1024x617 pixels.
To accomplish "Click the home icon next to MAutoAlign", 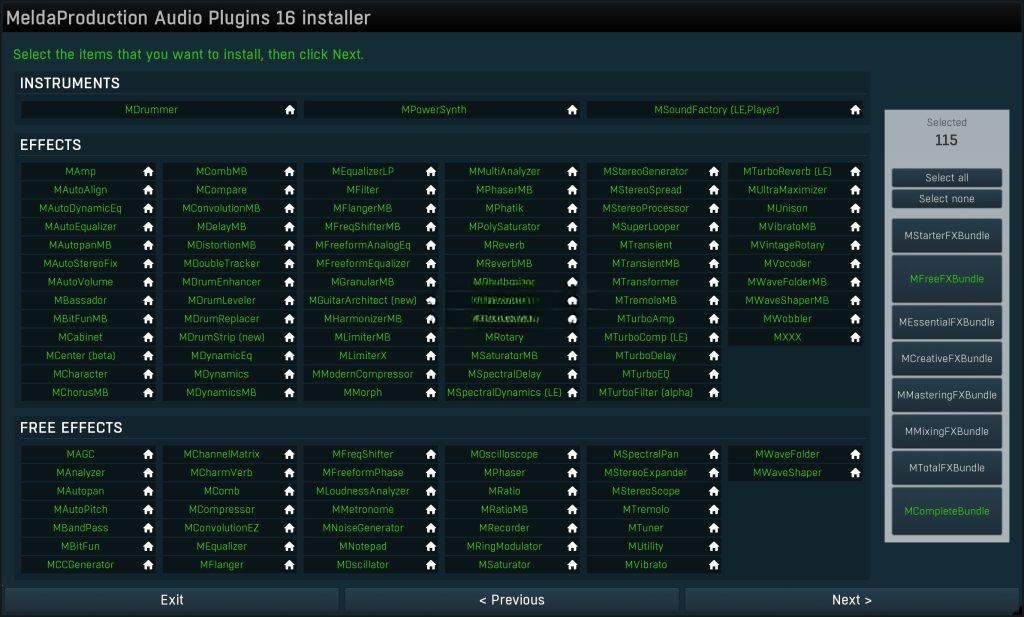I will point(148,190).
